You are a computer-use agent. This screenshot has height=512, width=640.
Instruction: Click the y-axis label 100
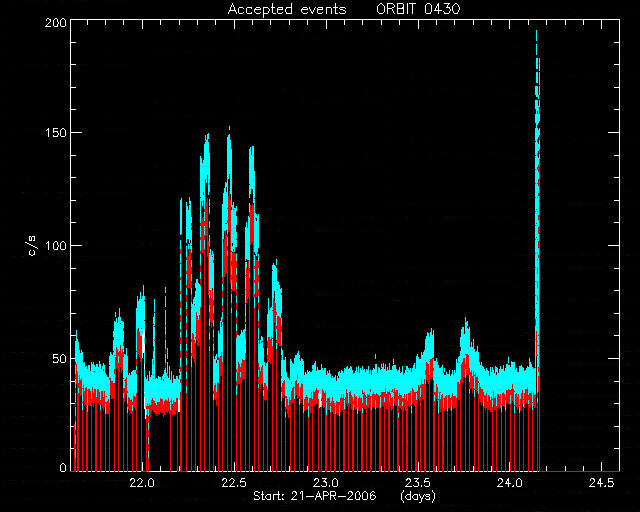click(x=56, y=246)
